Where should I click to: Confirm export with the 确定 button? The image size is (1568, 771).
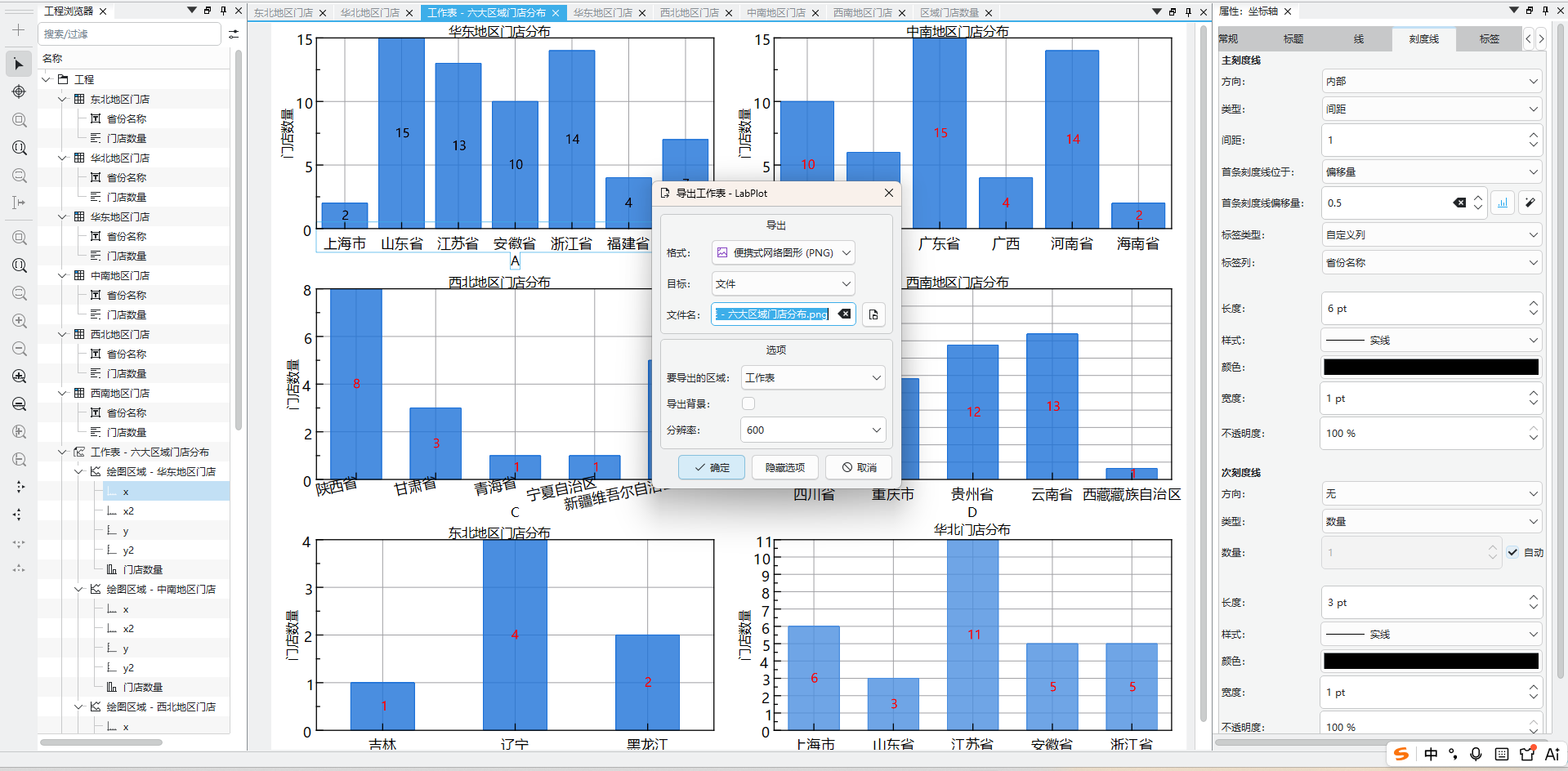click(712, 467)
